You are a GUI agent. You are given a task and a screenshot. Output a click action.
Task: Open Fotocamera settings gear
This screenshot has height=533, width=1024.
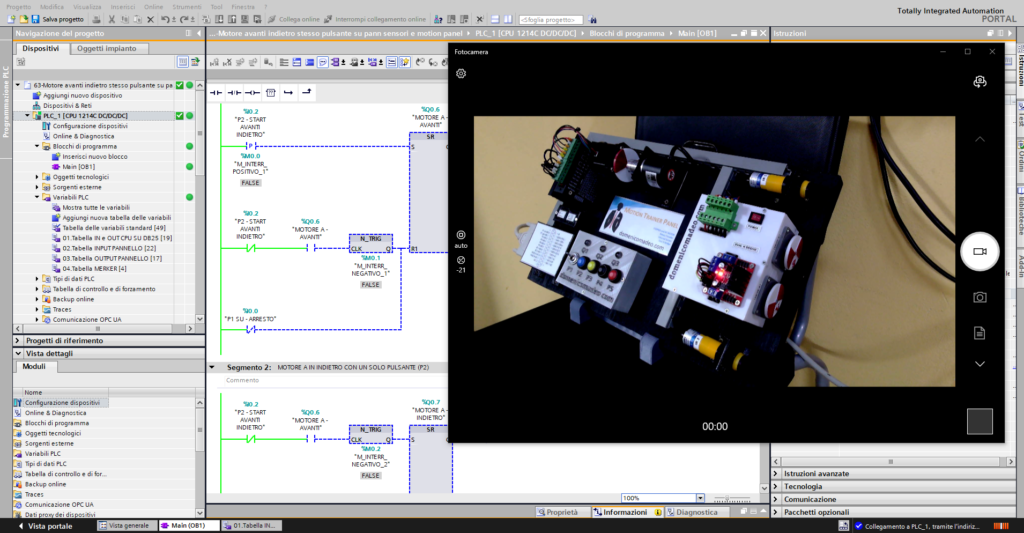tap(461, 74)
